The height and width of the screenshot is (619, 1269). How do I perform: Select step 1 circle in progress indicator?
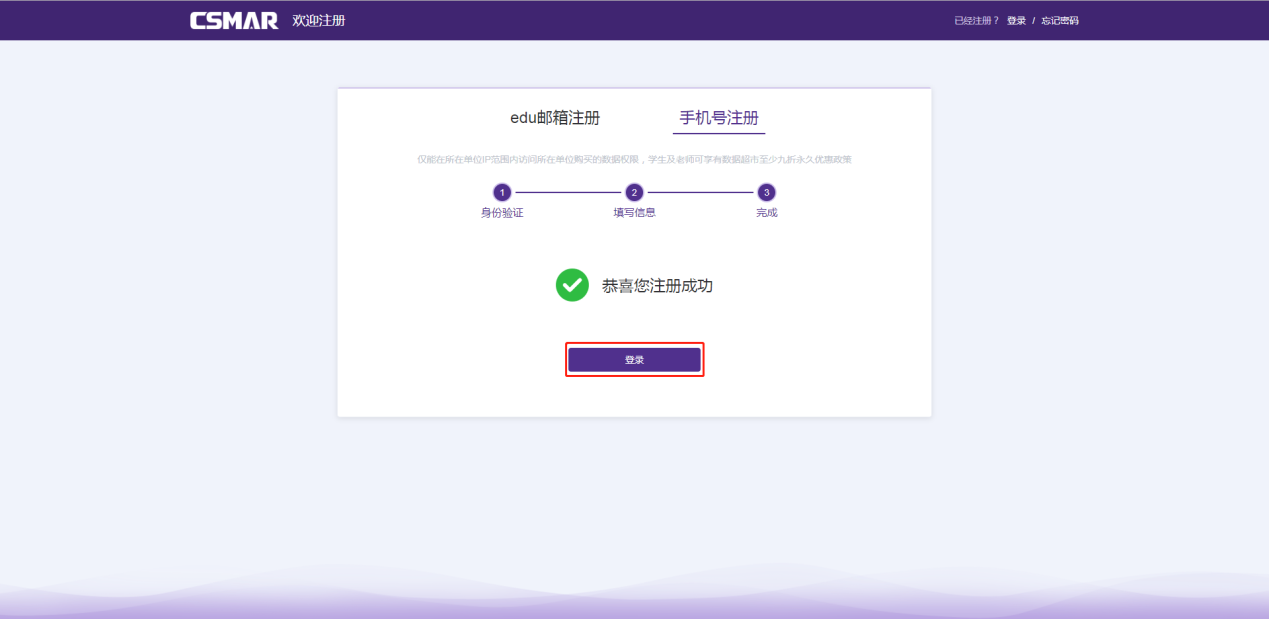[502, 192]
